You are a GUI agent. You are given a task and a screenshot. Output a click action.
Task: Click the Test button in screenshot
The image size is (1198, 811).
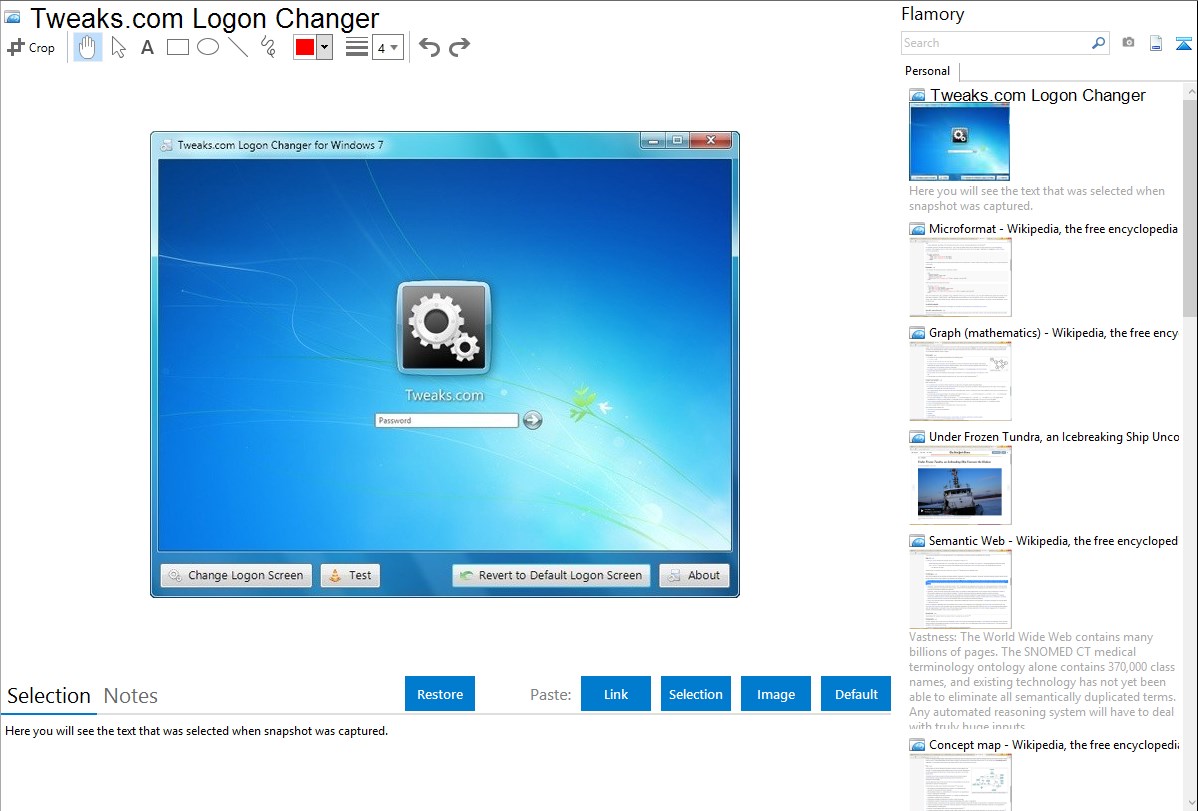pos(350,576)
